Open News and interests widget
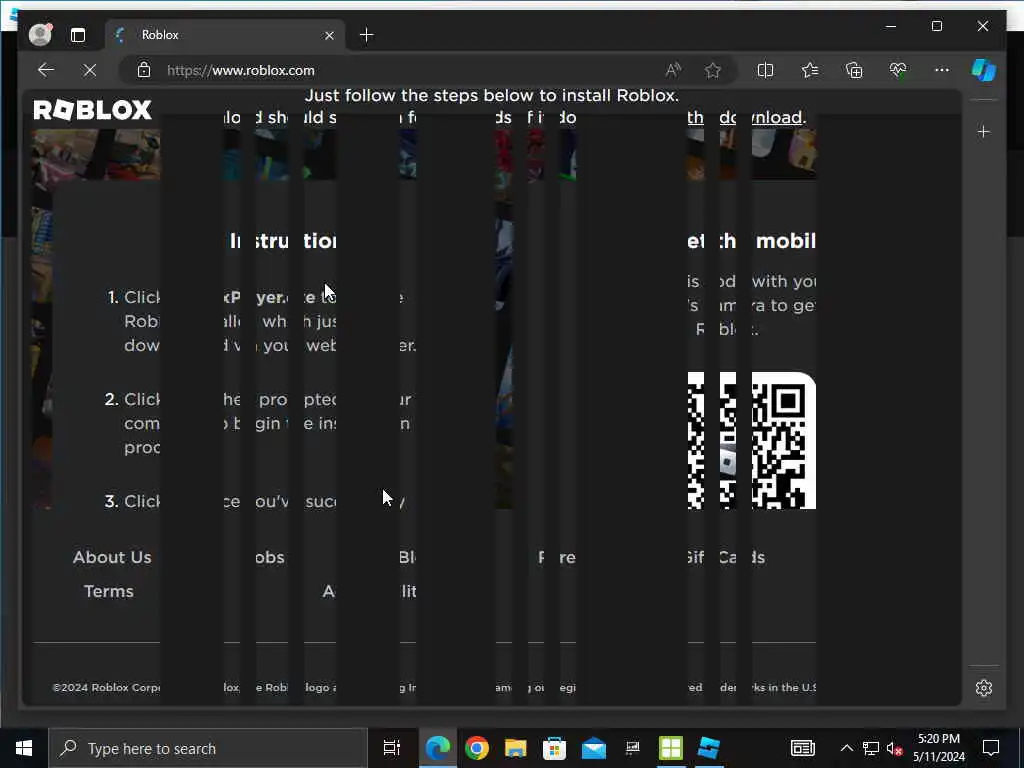1024x768 pixels. (803, 748)
